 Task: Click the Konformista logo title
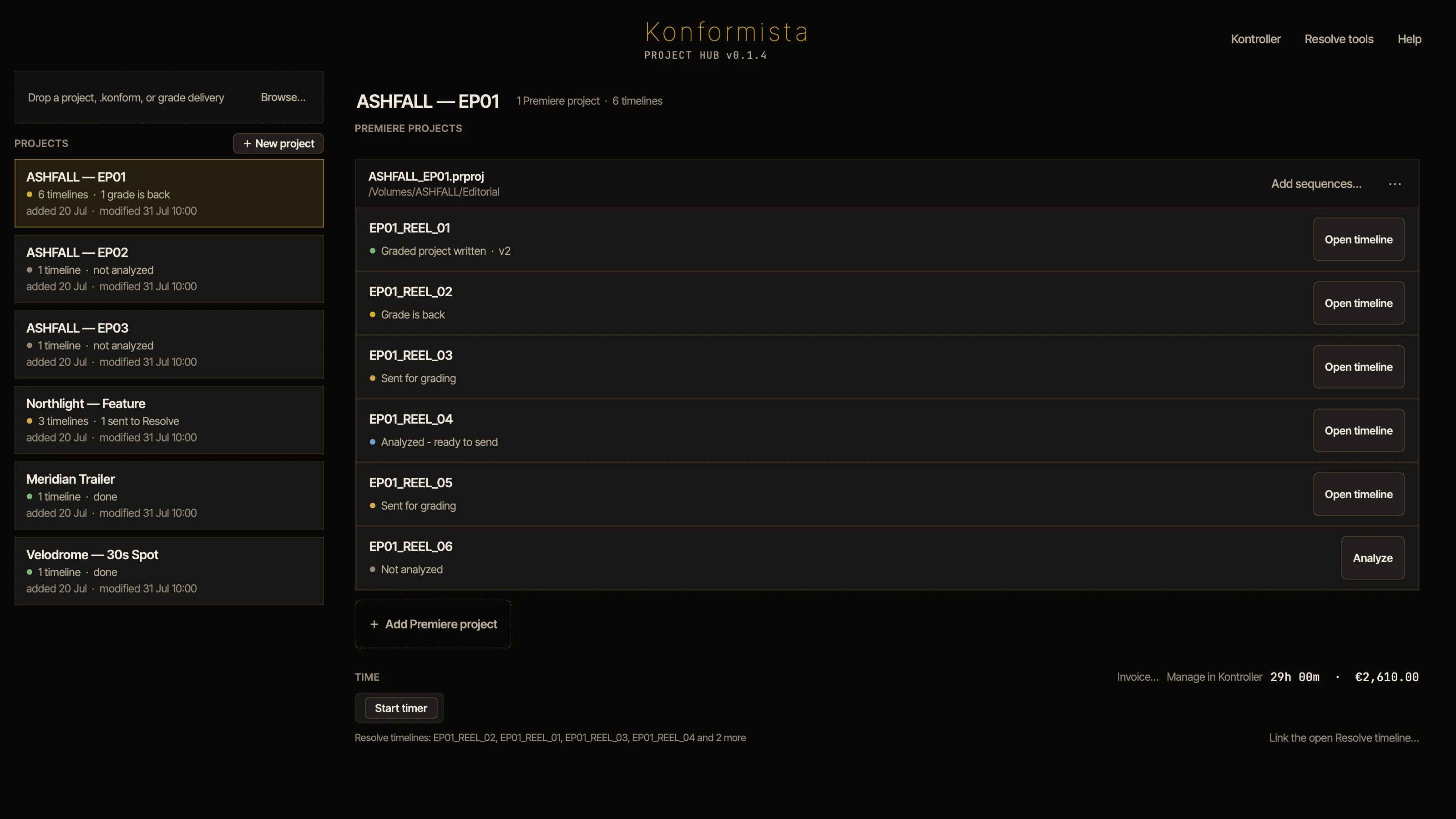(x=726, y=32)
